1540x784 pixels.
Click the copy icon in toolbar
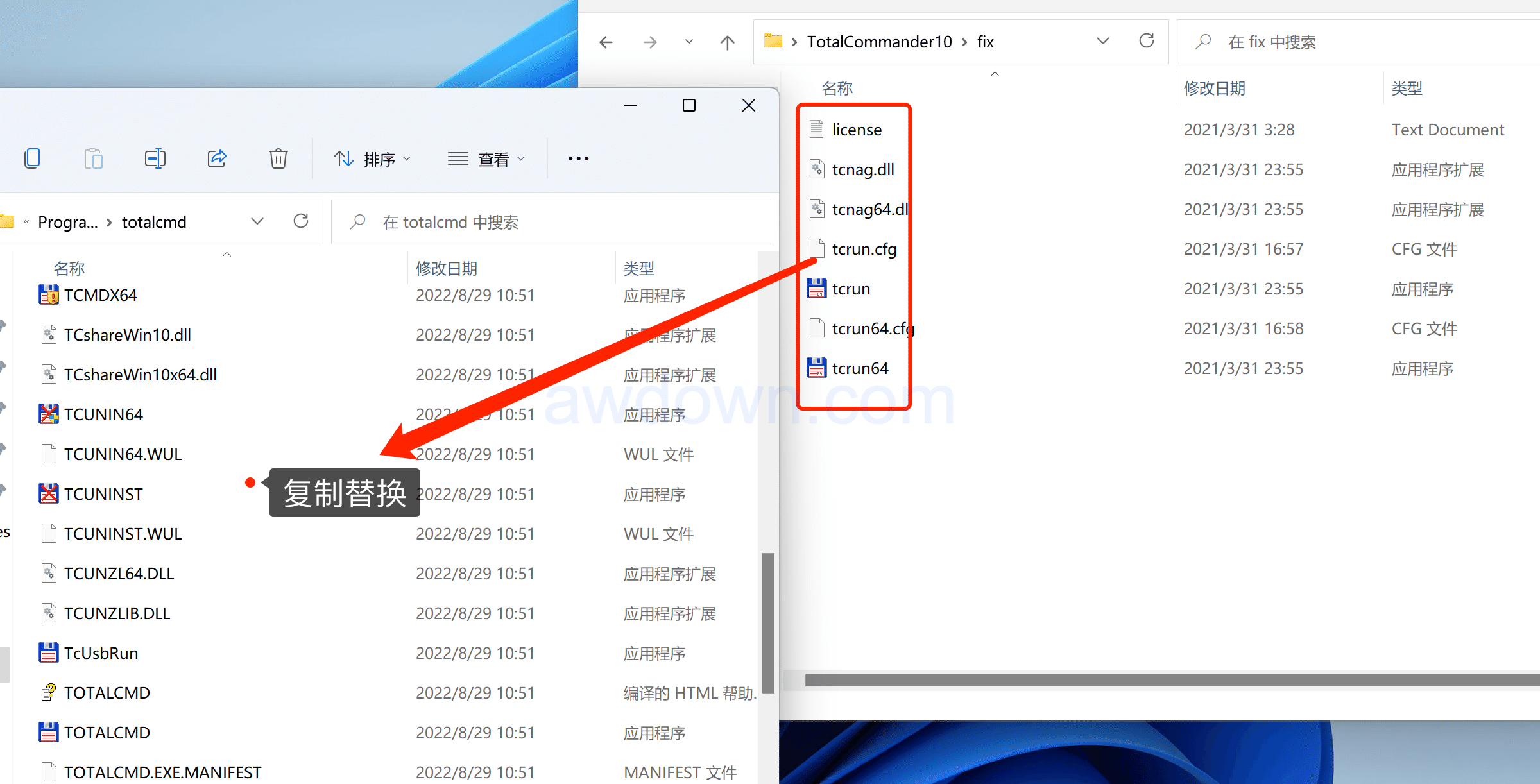pyautogui.click(x=32, y=158)
